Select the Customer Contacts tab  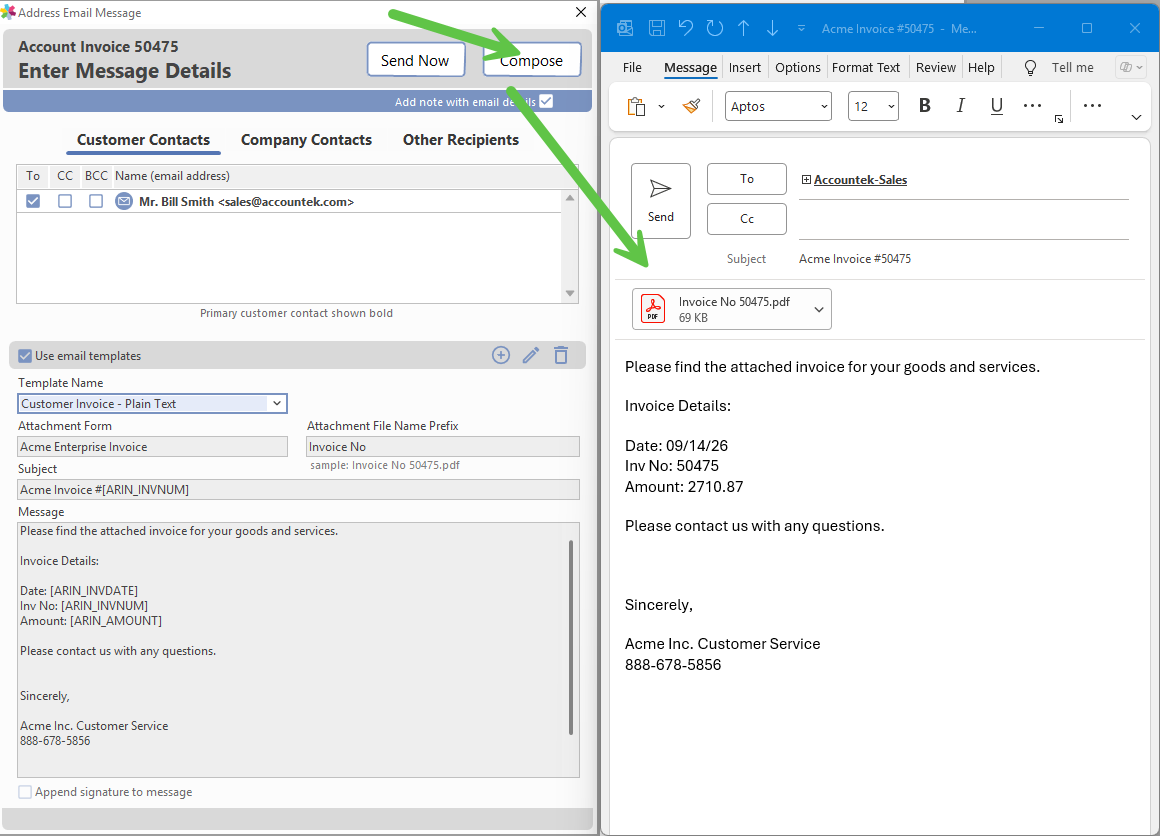coord(144,140)
